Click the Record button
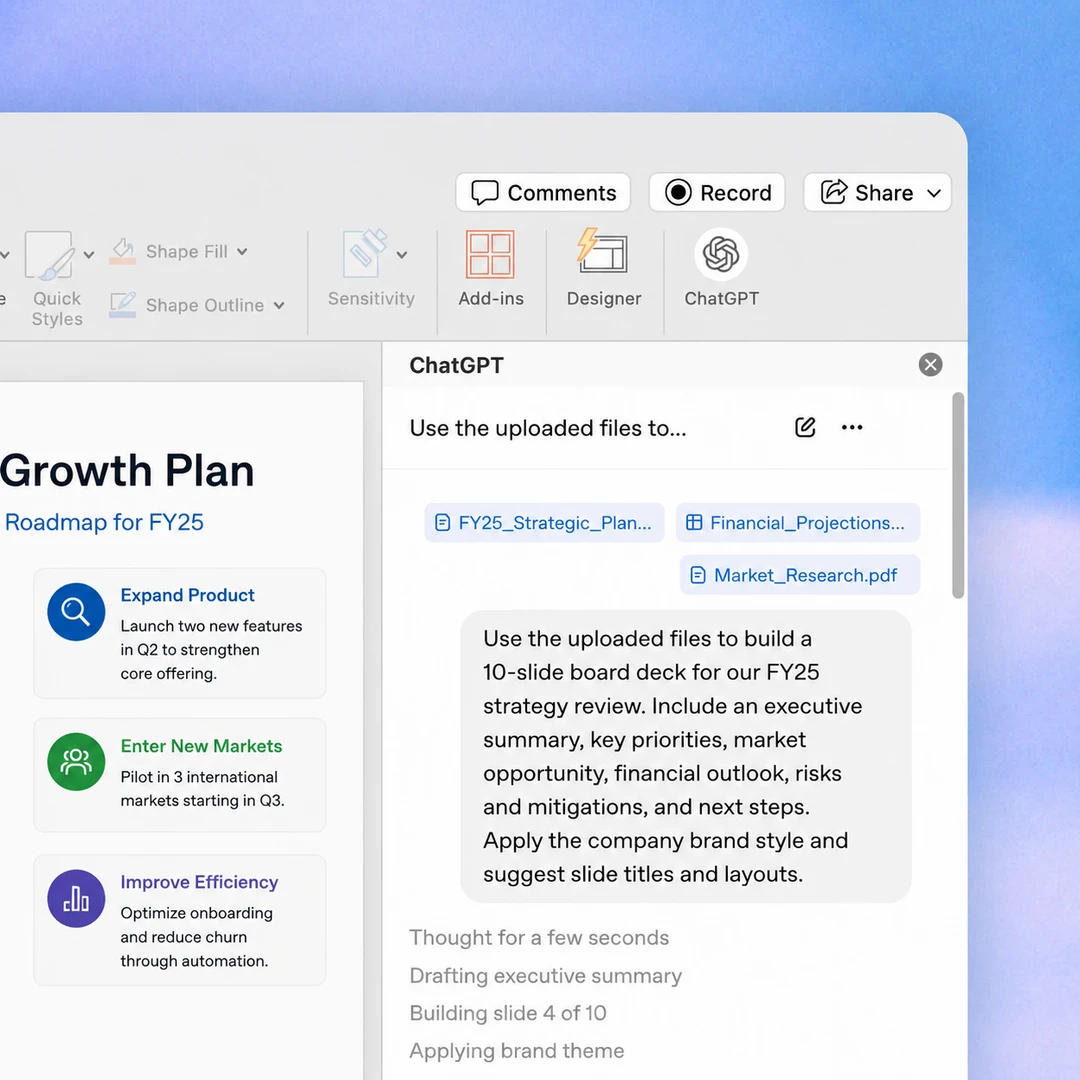 [717, 192]
